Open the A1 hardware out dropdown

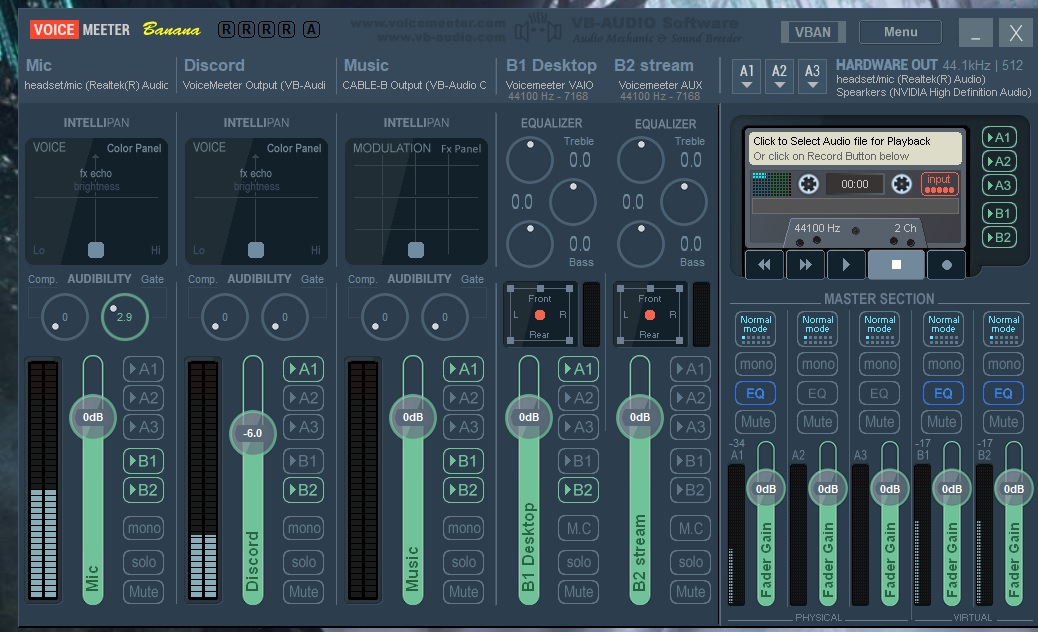(x=746, y=76)
